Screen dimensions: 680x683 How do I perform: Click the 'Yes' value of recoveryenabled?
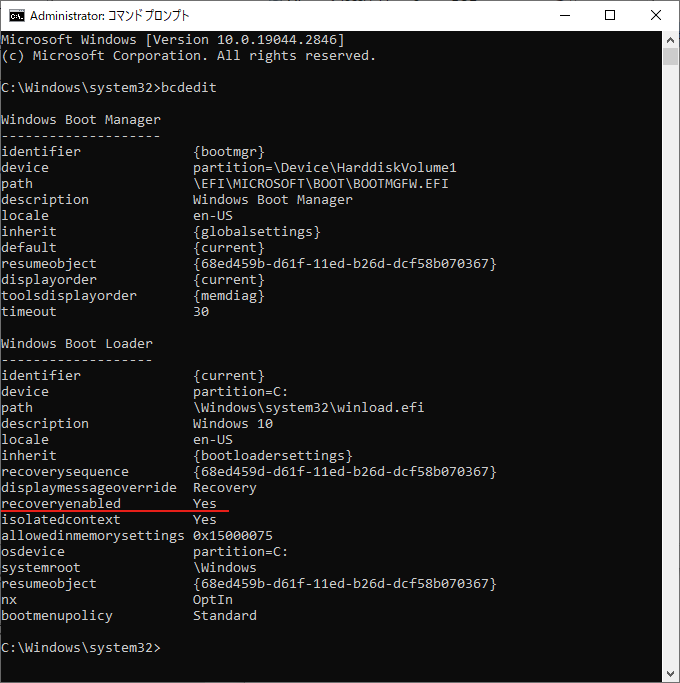(x=205, y=504)
